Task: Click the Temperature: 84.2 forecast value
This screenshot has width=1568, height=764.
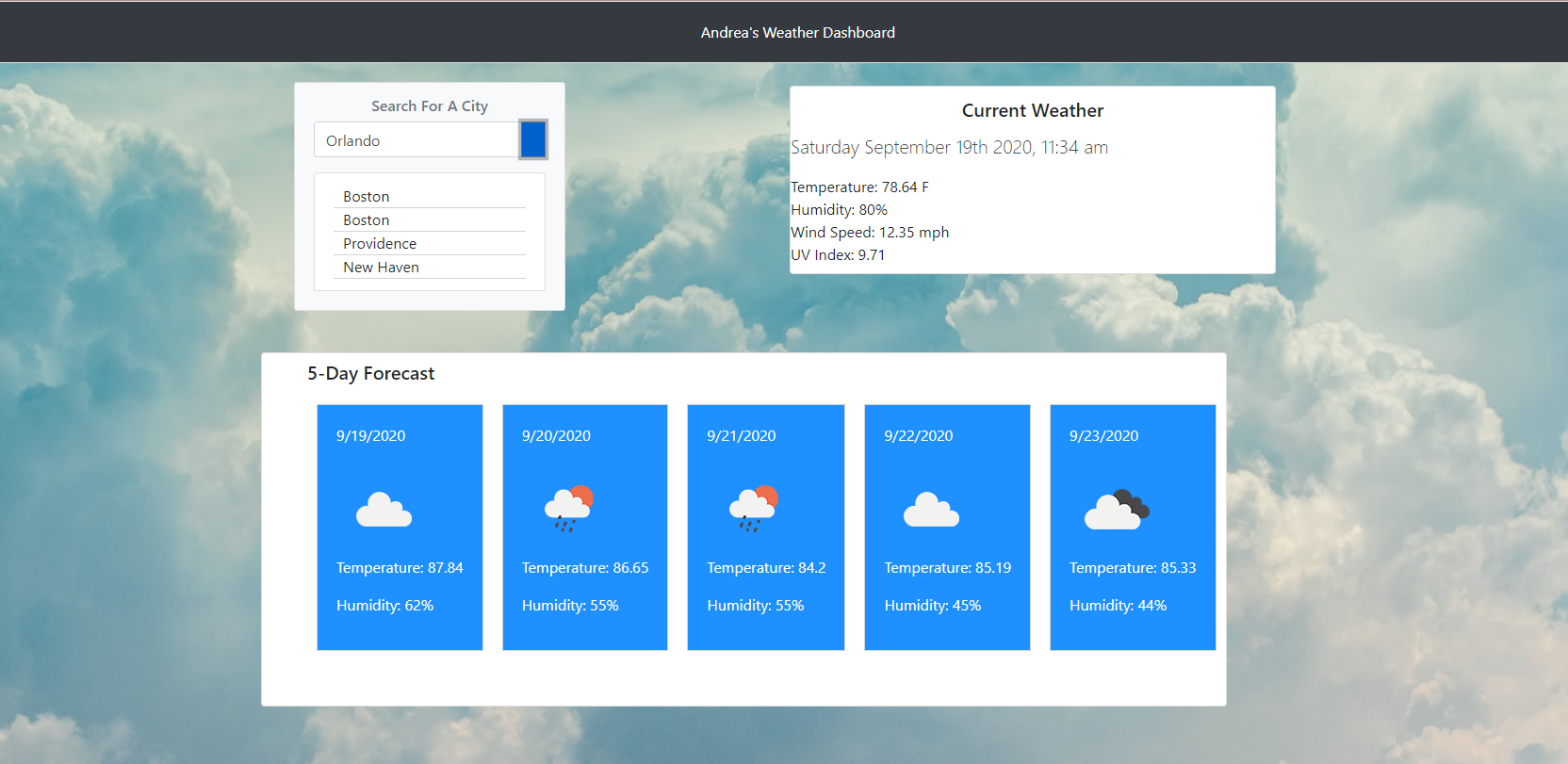Action: [766, 567]
